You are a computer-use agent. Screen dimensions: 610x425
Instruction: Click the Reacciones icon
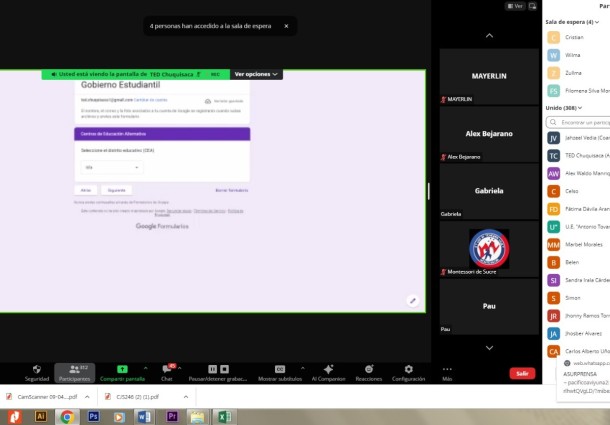click(x=368, y=370)
